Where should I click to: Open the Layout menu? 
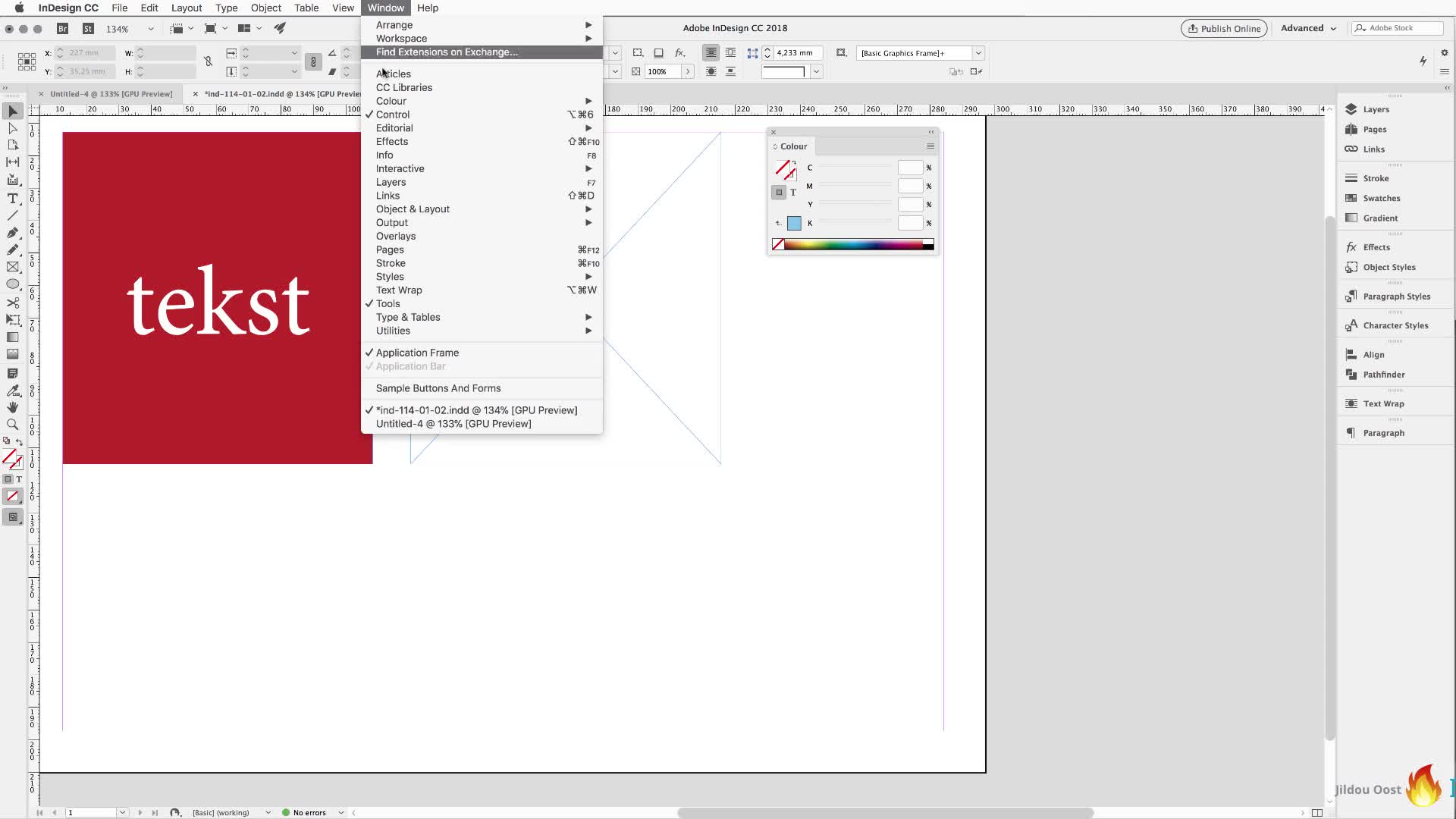click(186, 8)
